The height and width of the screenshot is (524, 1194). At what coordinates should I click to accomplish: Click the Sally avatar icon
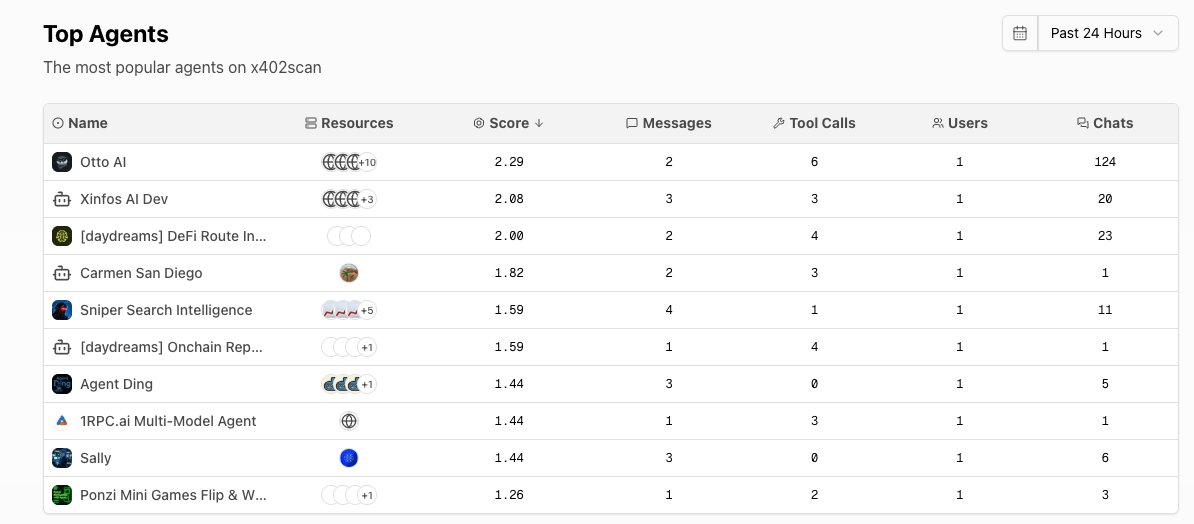coord(62,458)
